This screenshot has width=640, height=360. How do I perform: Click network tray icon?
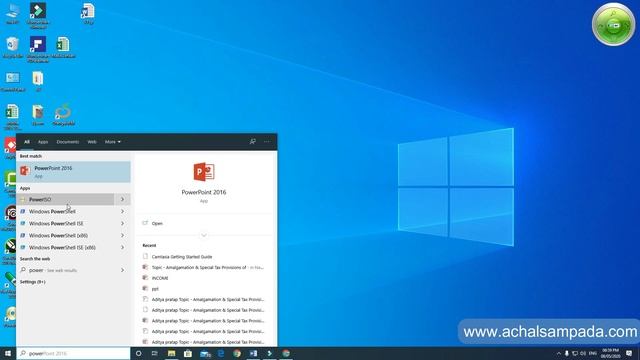(575, 353)
